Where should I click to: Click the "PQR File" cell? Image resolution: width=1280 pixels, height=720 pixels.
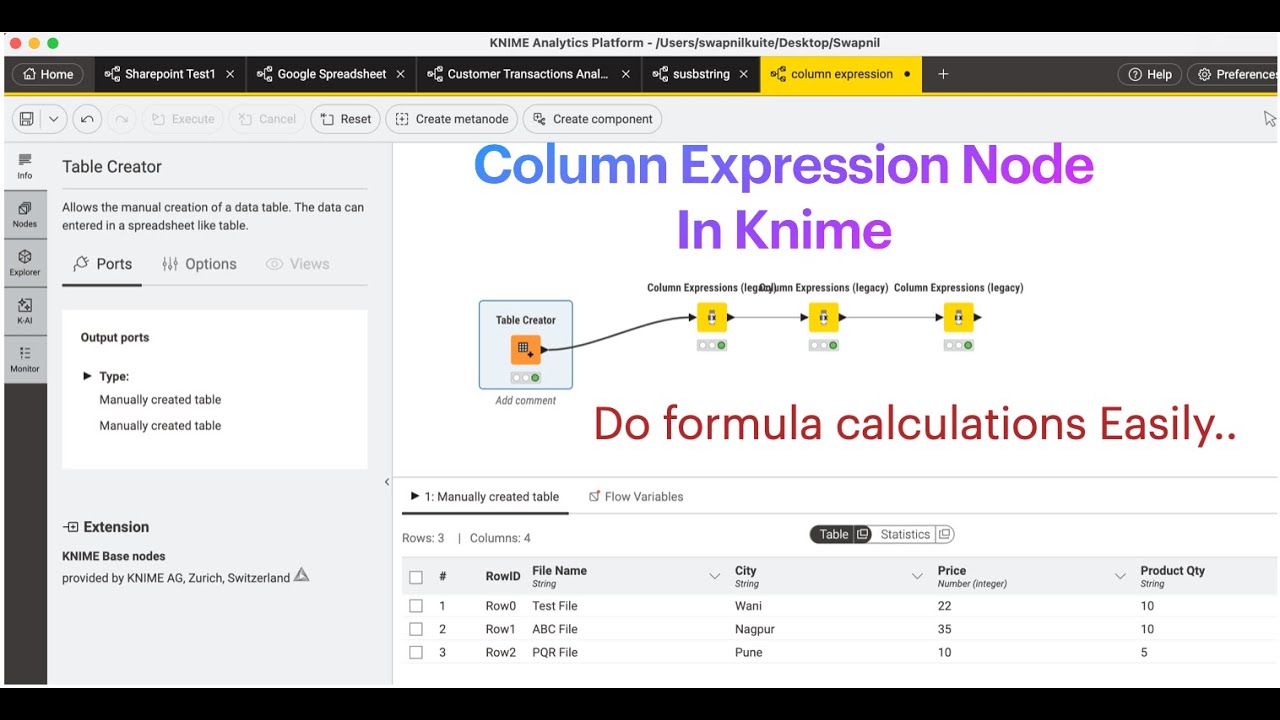[x=555, y=652]
